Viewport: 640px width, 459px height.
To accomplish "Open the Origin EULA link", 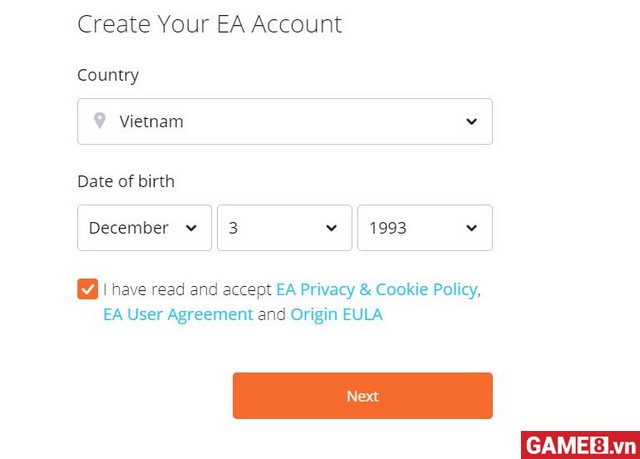I will (x=336, y=315).
